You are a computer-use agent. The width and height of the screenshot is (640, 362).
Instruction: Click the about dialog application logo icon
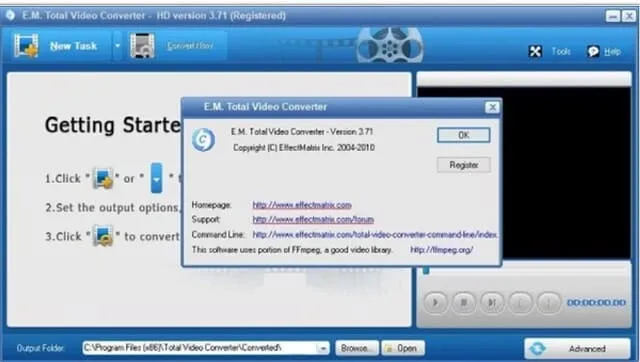[x=203, y=140]
